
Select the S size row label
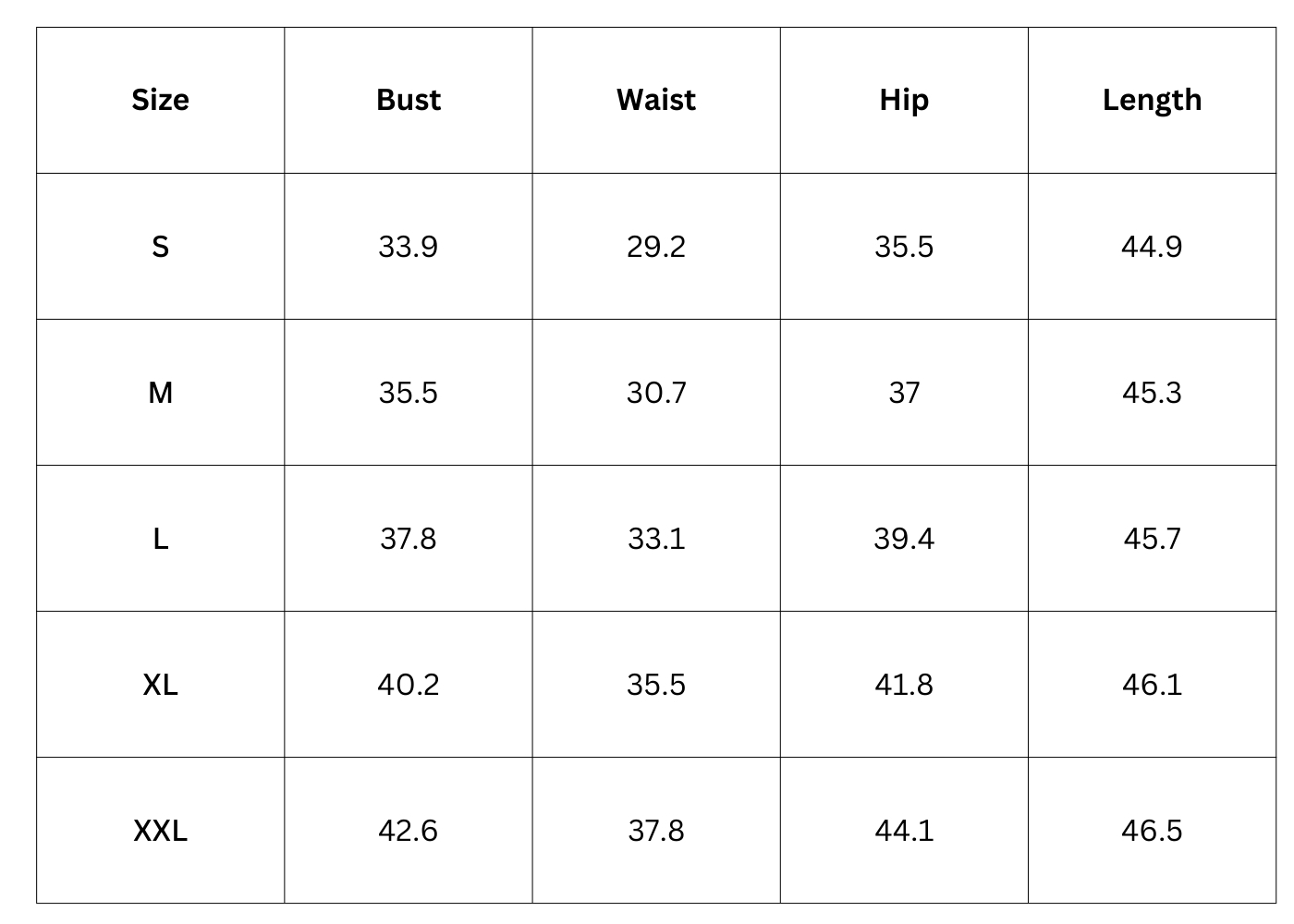160,247
